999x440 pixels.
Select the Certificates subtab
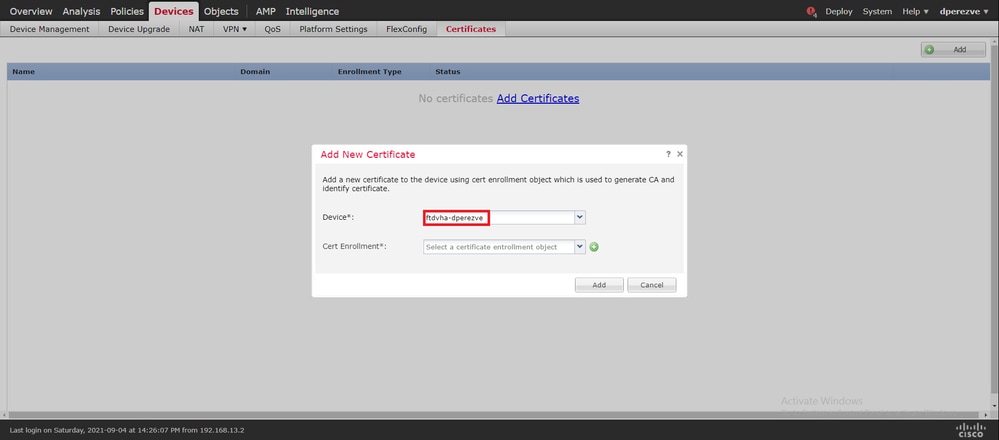click(471, 29)
